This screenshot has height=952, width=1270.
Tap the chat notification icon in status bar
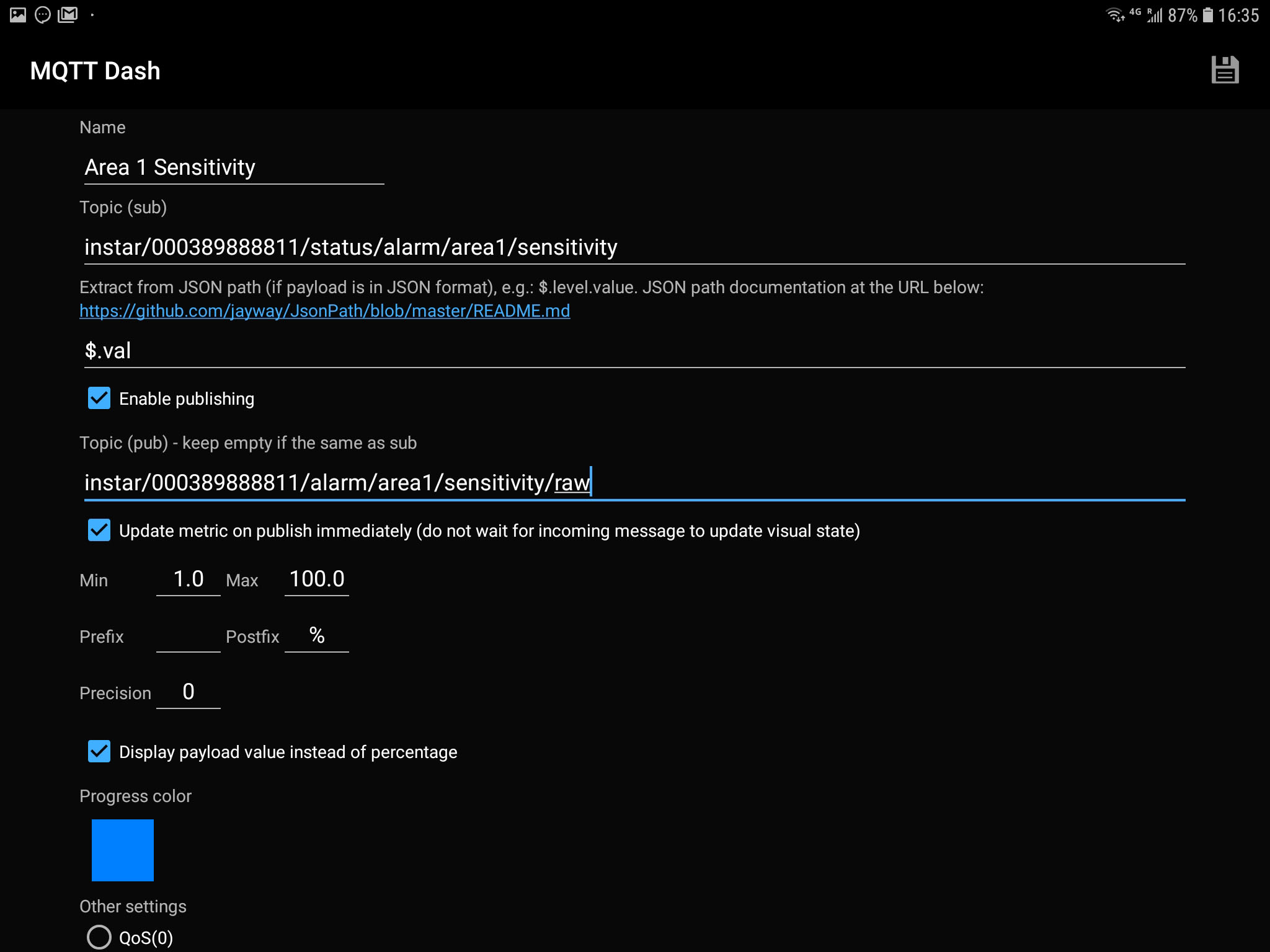point(43,14)
